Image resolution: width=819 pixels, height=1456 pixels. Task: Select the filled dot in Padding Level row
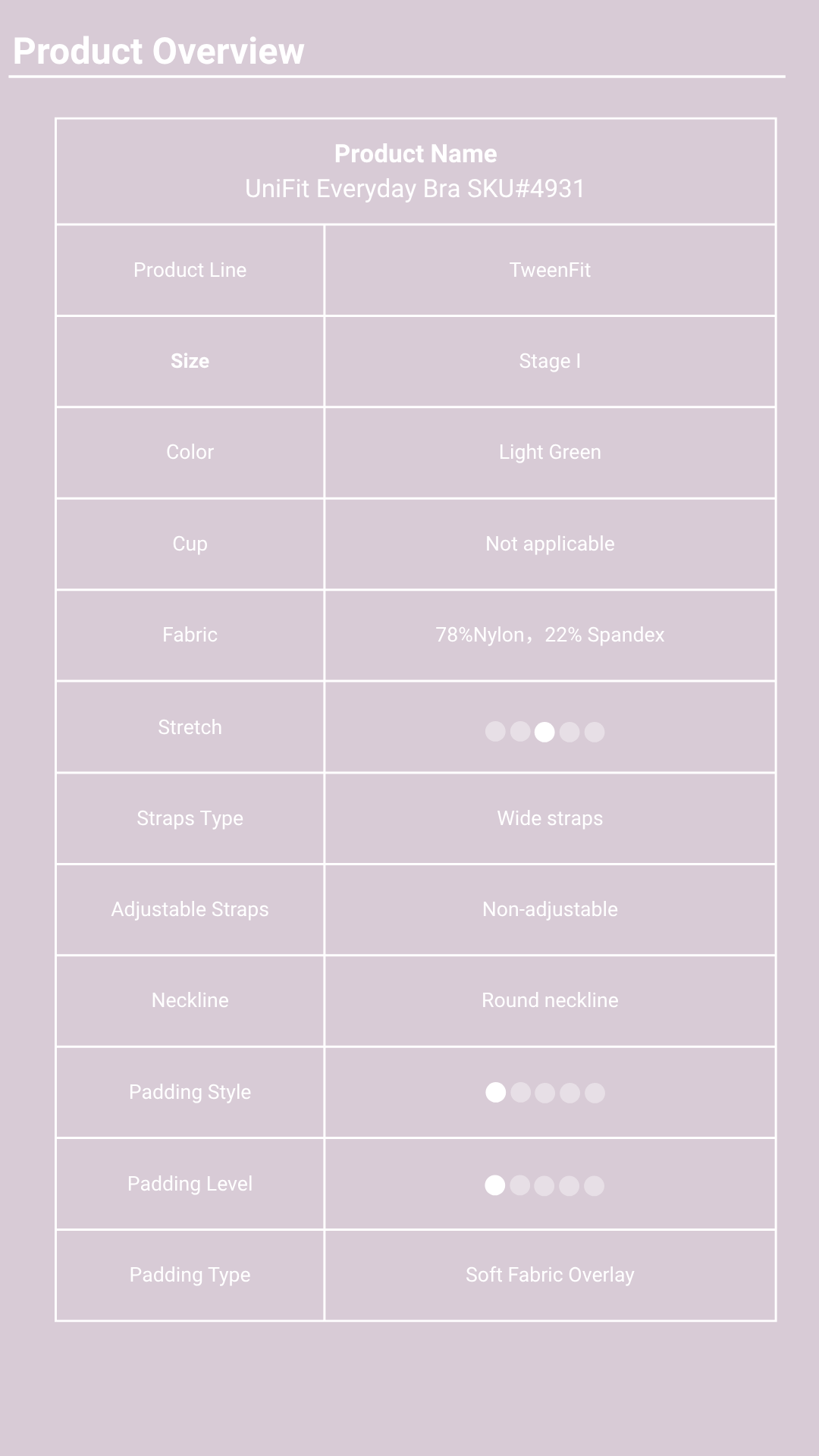494,1185
